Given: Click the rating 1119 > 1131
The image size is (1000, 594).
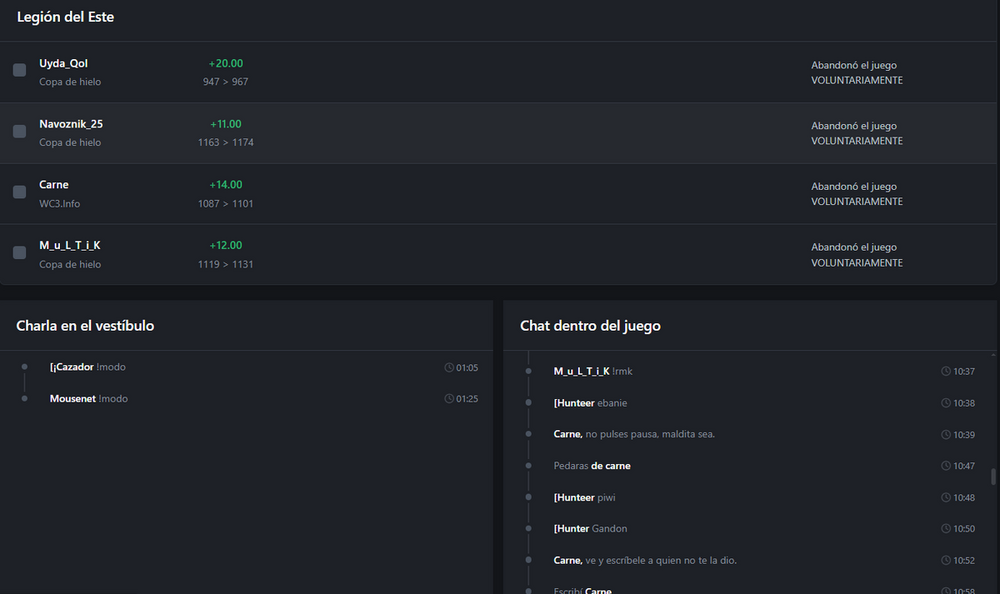Looking at the screenshot, I should click(x=226, y=264).
